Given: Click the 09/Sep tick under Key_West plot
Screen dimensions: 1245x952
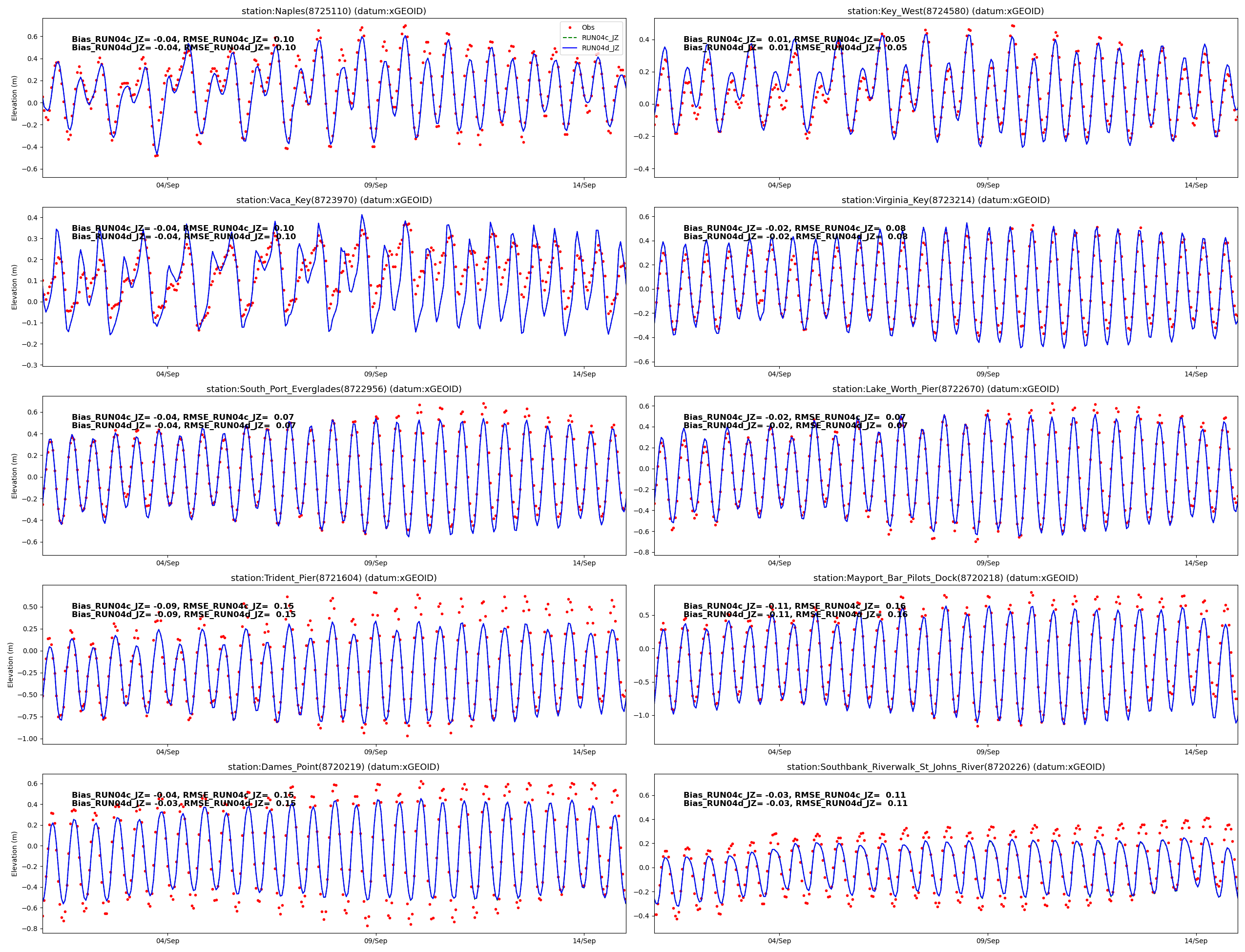Looking at the screenshot, I should (x=987, y=186).
